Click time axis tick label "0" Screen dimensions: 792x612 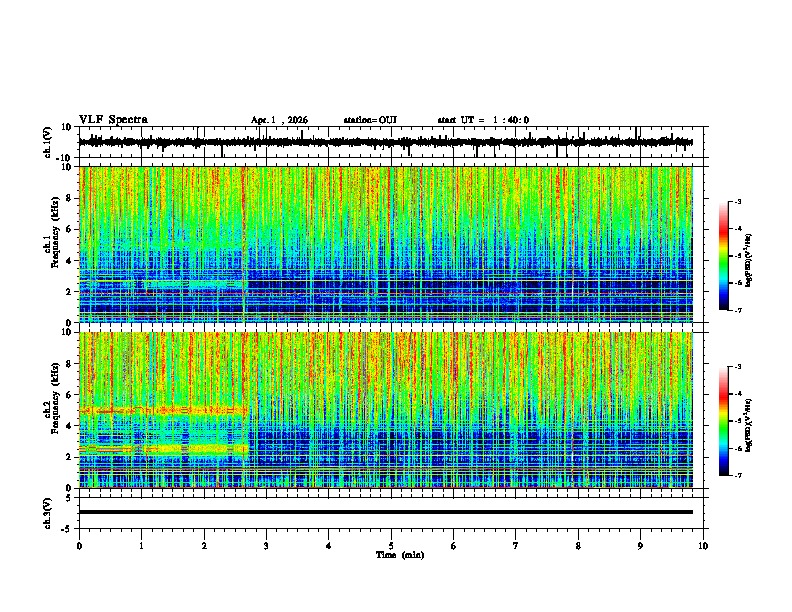[x=79, y=546]
